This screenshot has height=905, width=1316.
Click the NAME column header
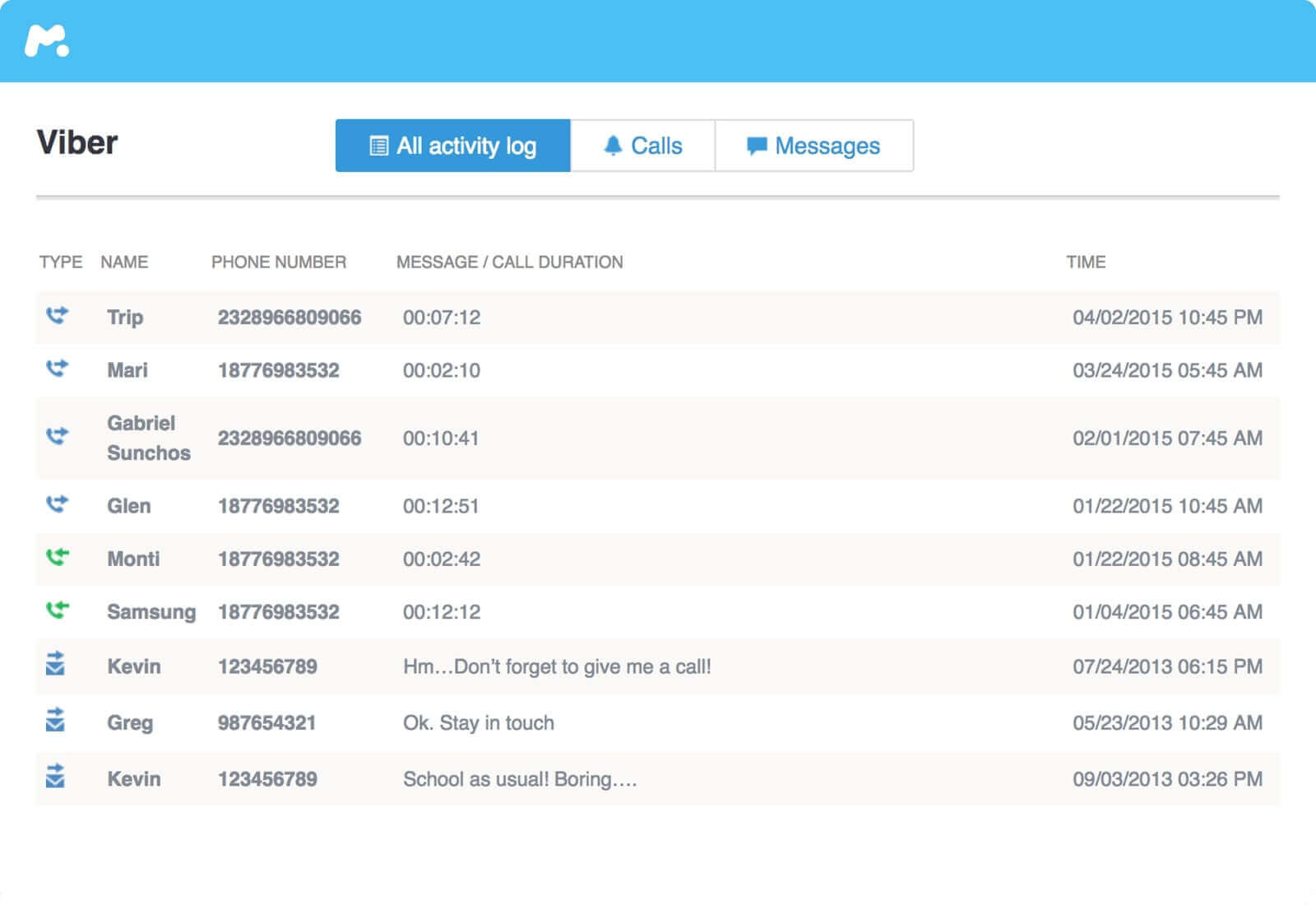tap(124, 262)
